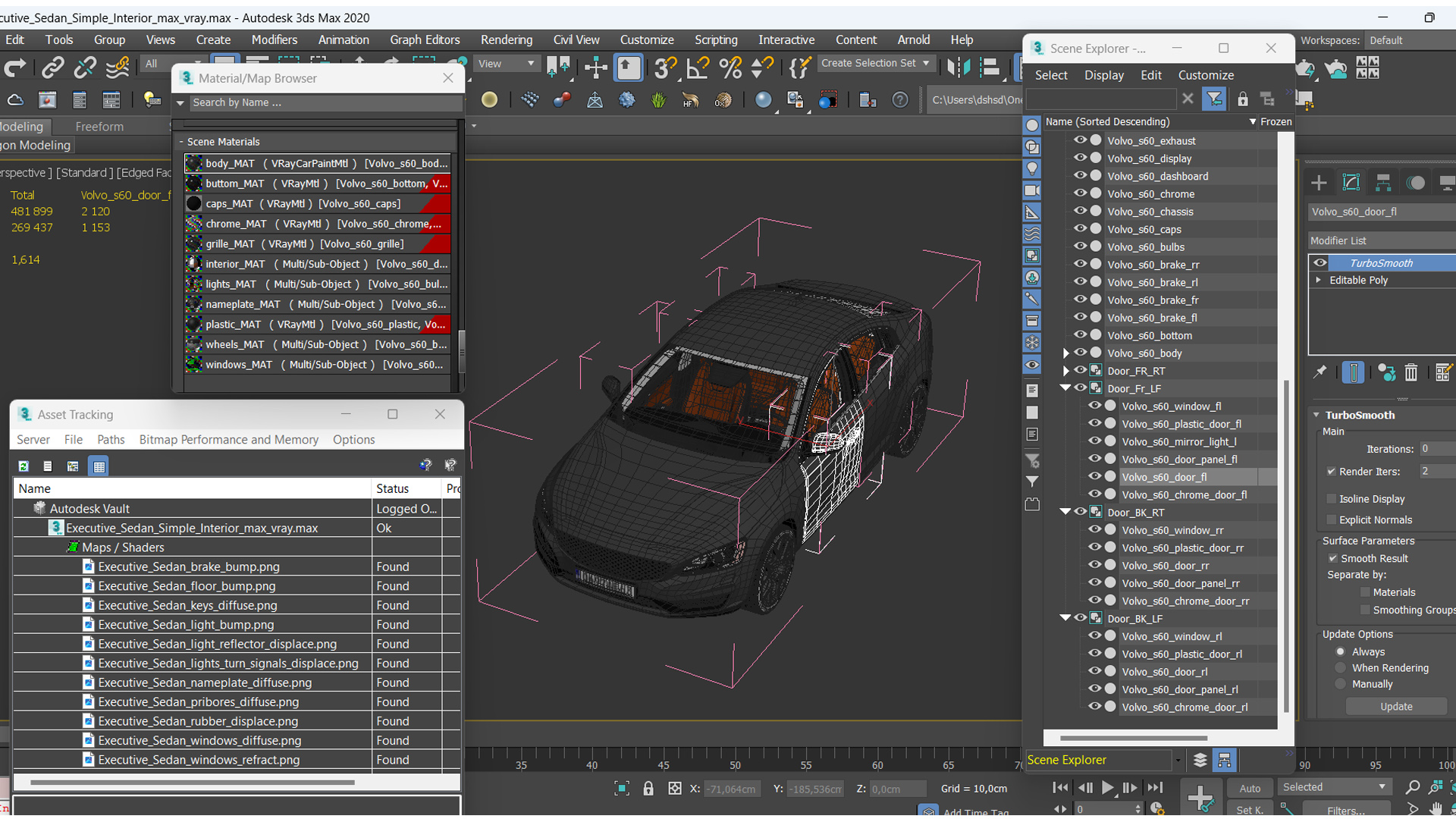Toggle the 3D Snaps icon
The height and width of the screenshot is (819, 1456).
[x=664, y=68]
